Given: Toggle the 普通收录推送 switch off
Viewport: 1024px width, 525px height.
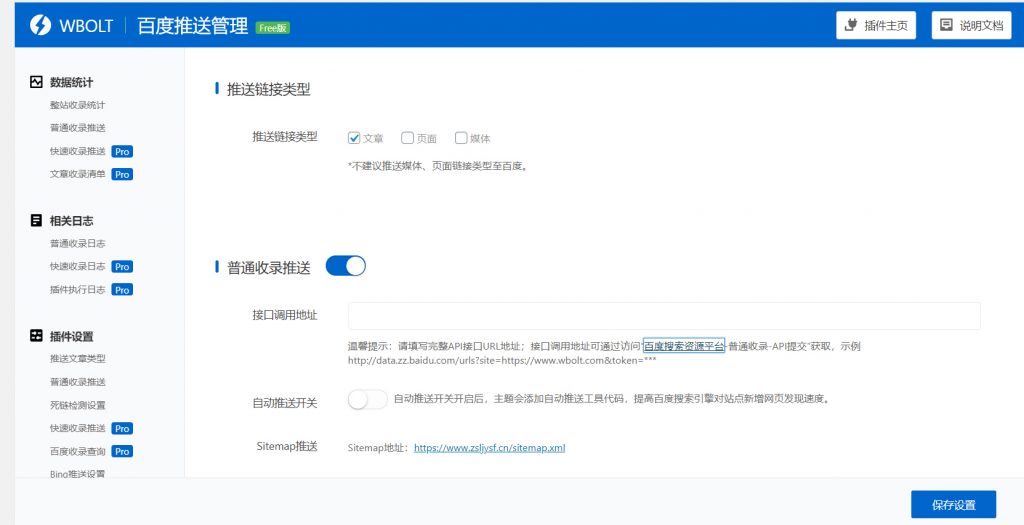Looking at the screenshot, I should coord(345,266).
